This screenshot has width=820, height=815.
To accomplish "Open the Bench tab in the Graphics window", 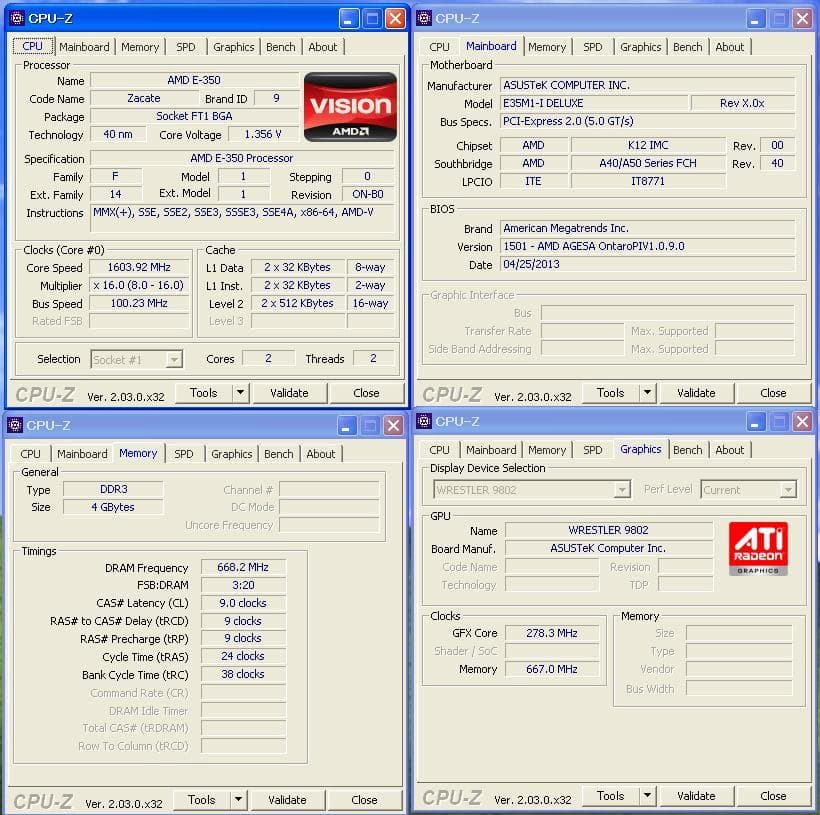I will [x=688, y=449].
